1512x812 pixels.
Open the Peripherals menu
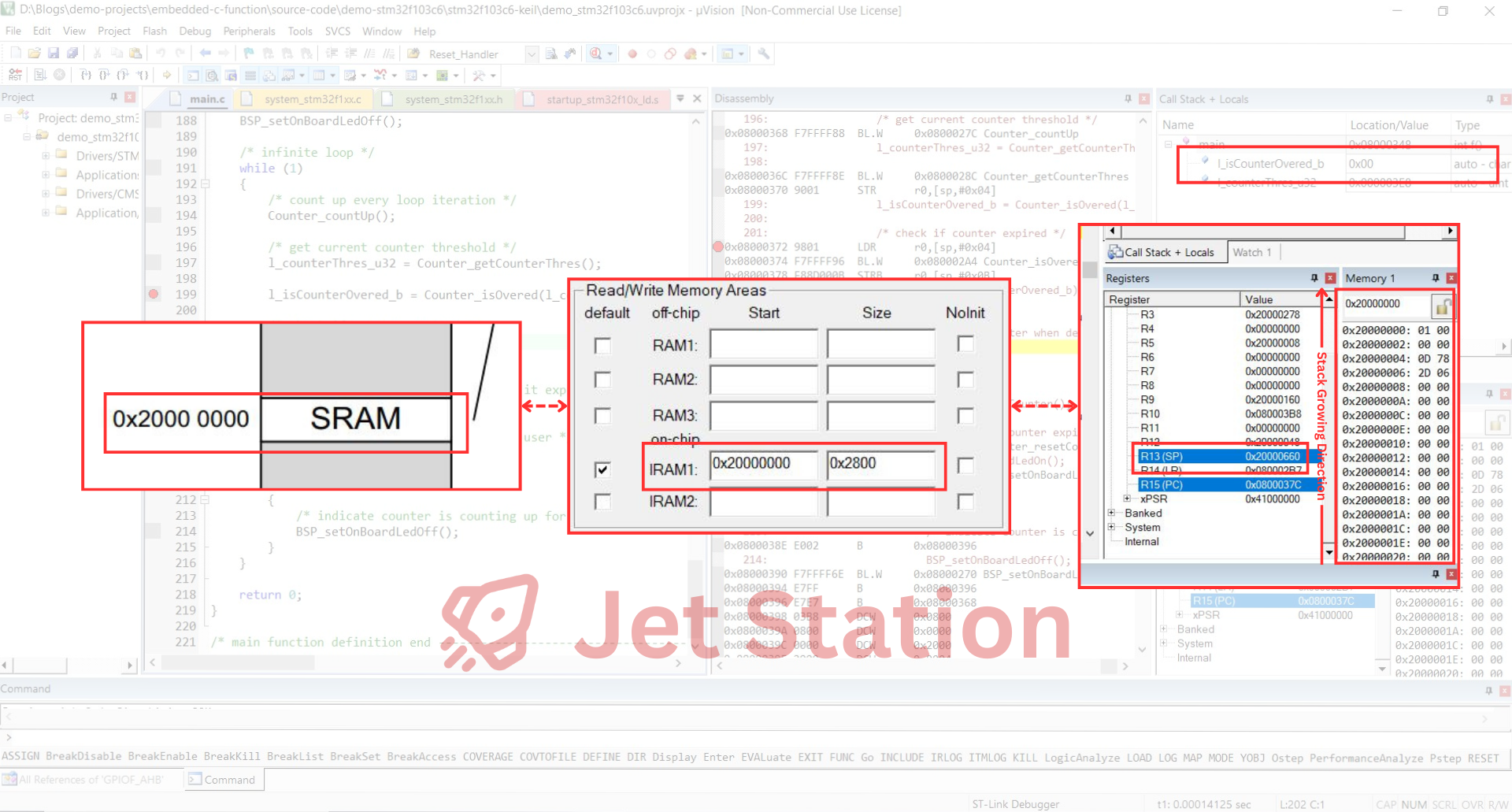(x=249, y=32)
